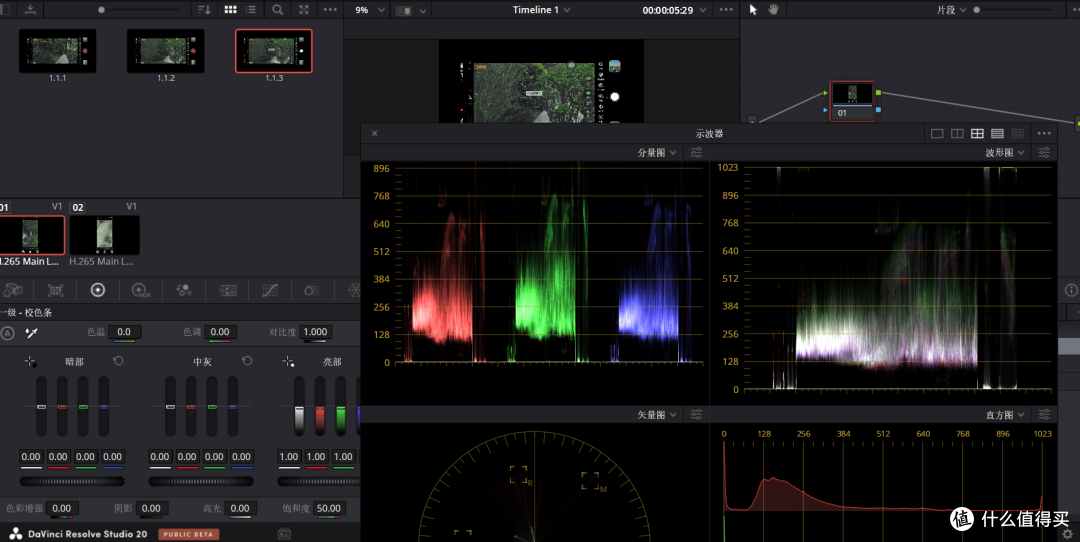Change scope type from 分量图 dropdown
The width and height of the screenshot is (1080, 542).
point(657,152)
